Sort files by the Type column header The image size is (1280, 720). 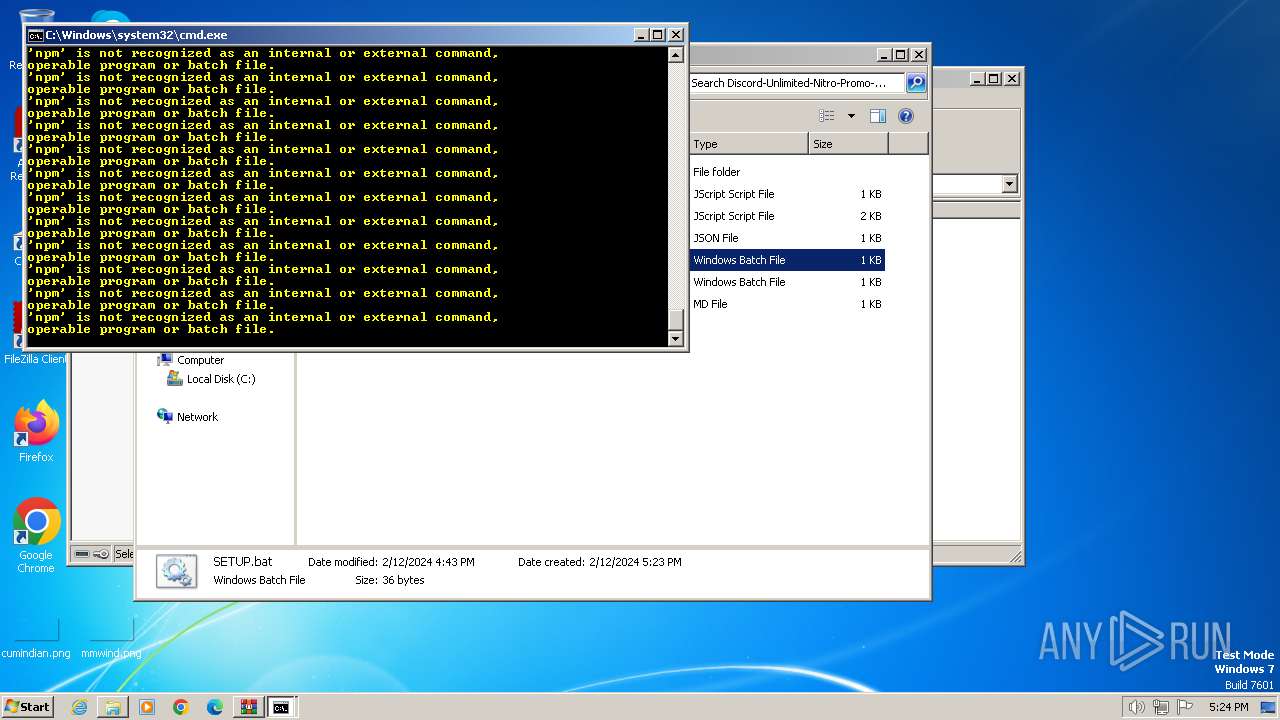pos(749,144)
